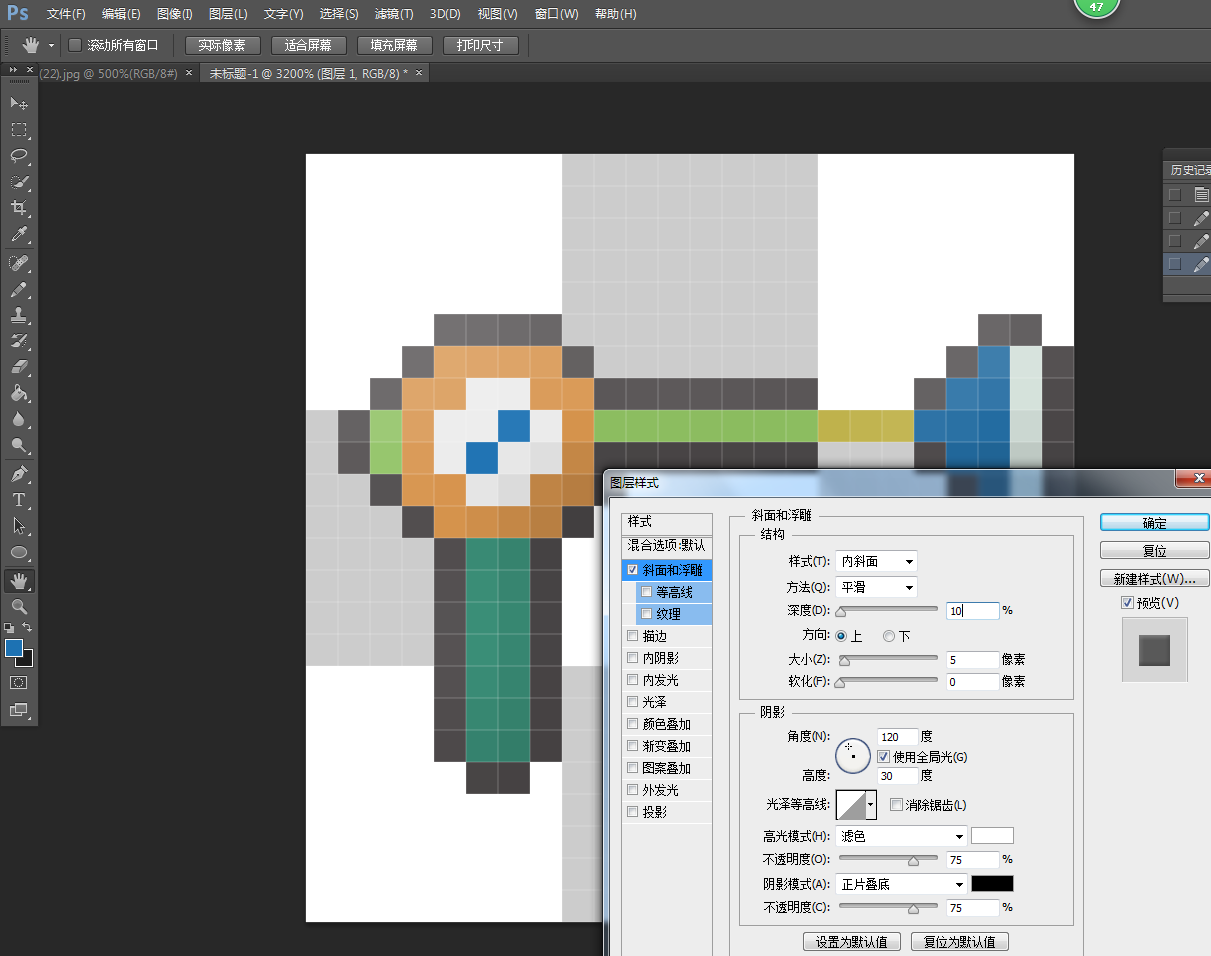
Task: Select the Lasso tool
Action: (x=19, y=155)
